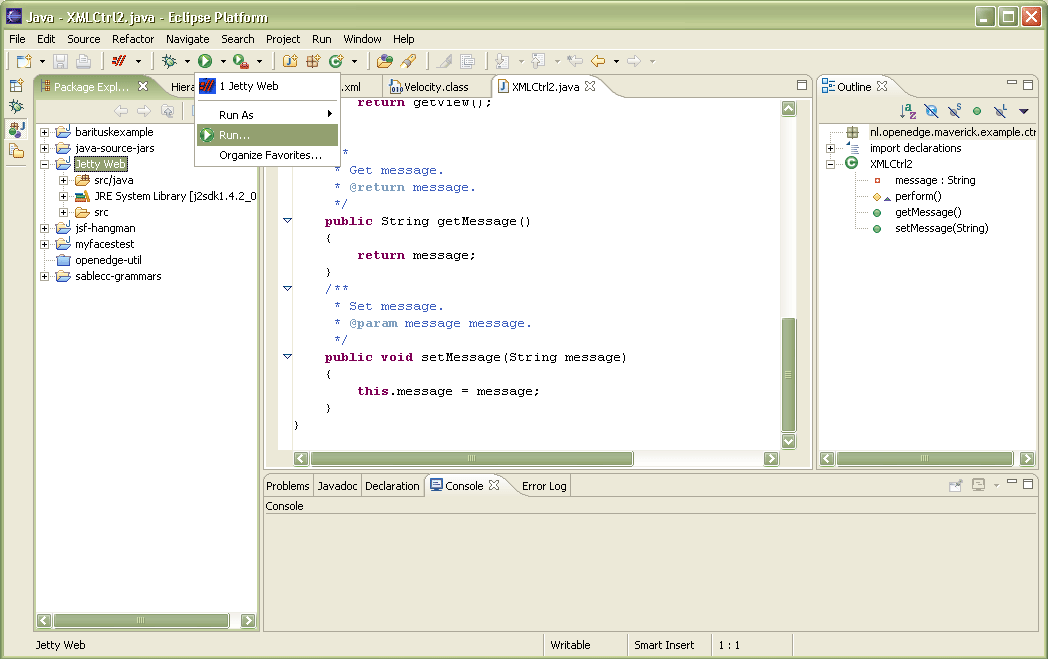Click the green Run toolbar button

(x=205, y=62)
